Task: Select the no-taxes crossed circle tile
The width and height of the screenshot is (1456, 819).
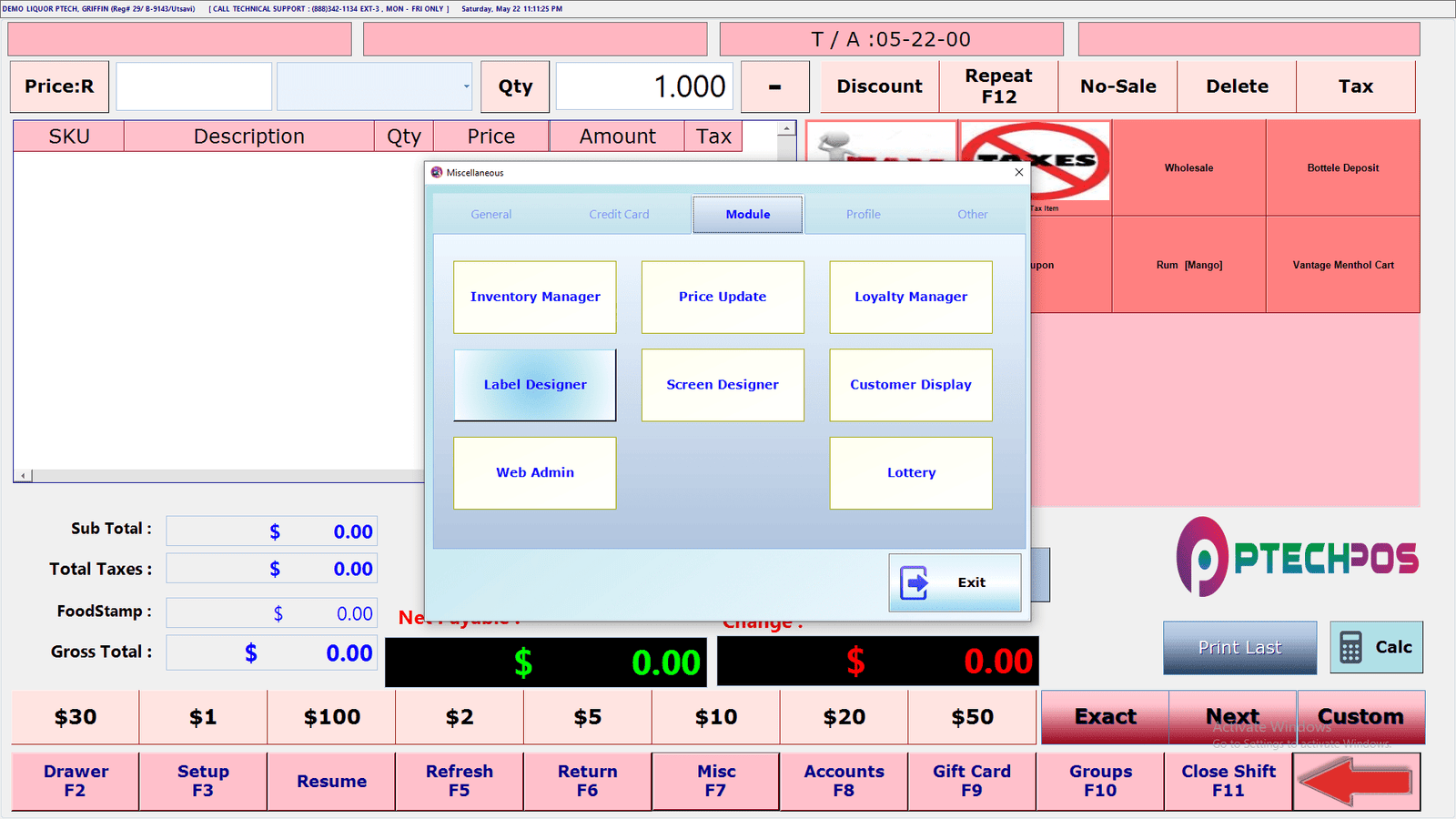Action: (x=1036, y=160)
